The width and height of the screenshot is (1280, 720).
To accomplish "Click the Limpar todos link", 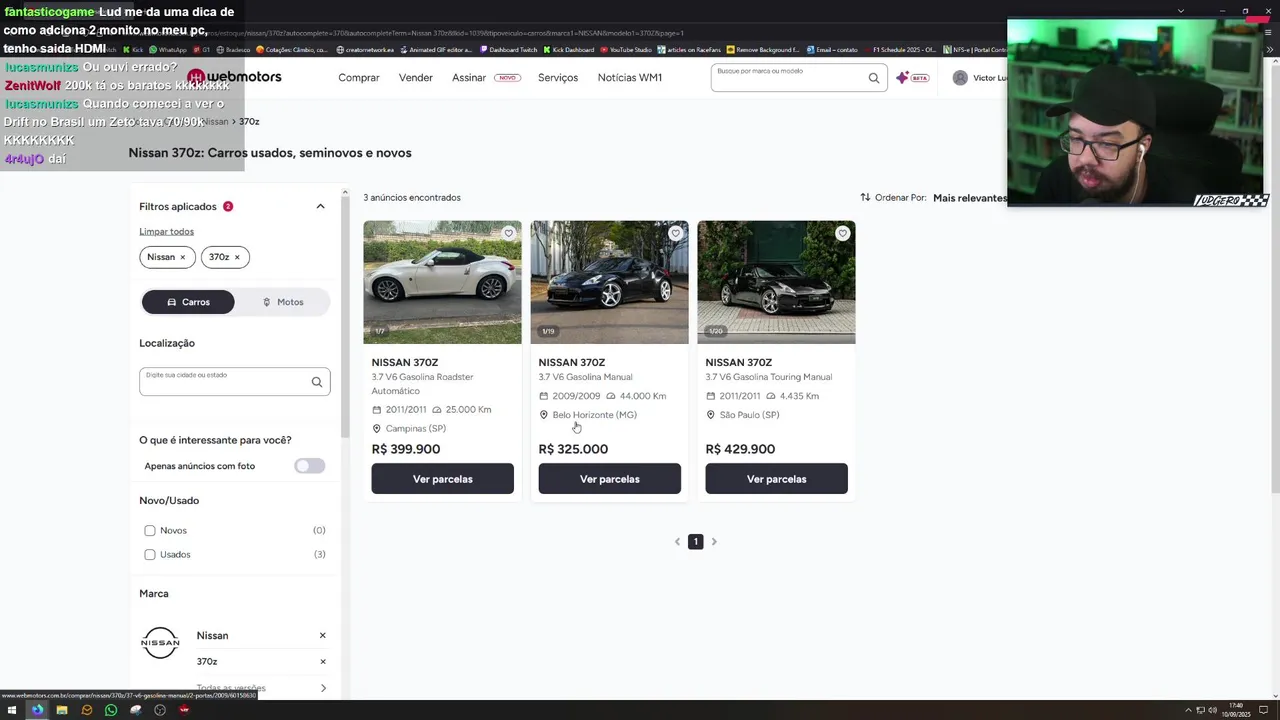I will [166, 232].
